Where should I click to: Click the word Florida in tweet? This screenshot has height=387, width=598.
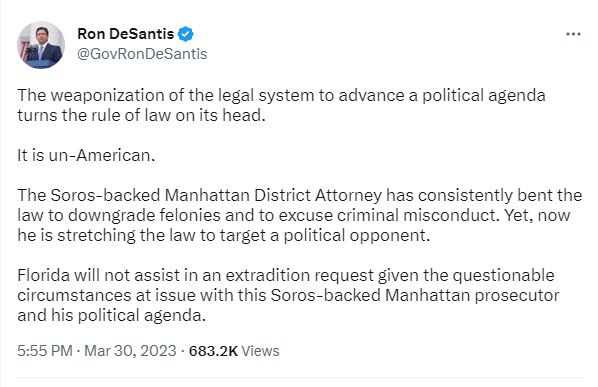[43, 275]
